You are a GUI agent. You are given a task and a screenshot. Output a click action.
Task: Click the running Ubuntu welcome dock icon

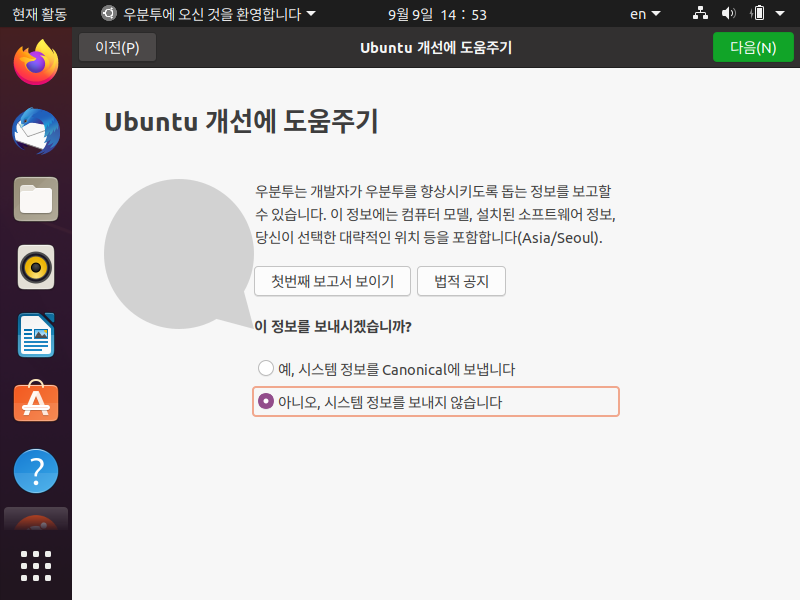pos(36,519)
